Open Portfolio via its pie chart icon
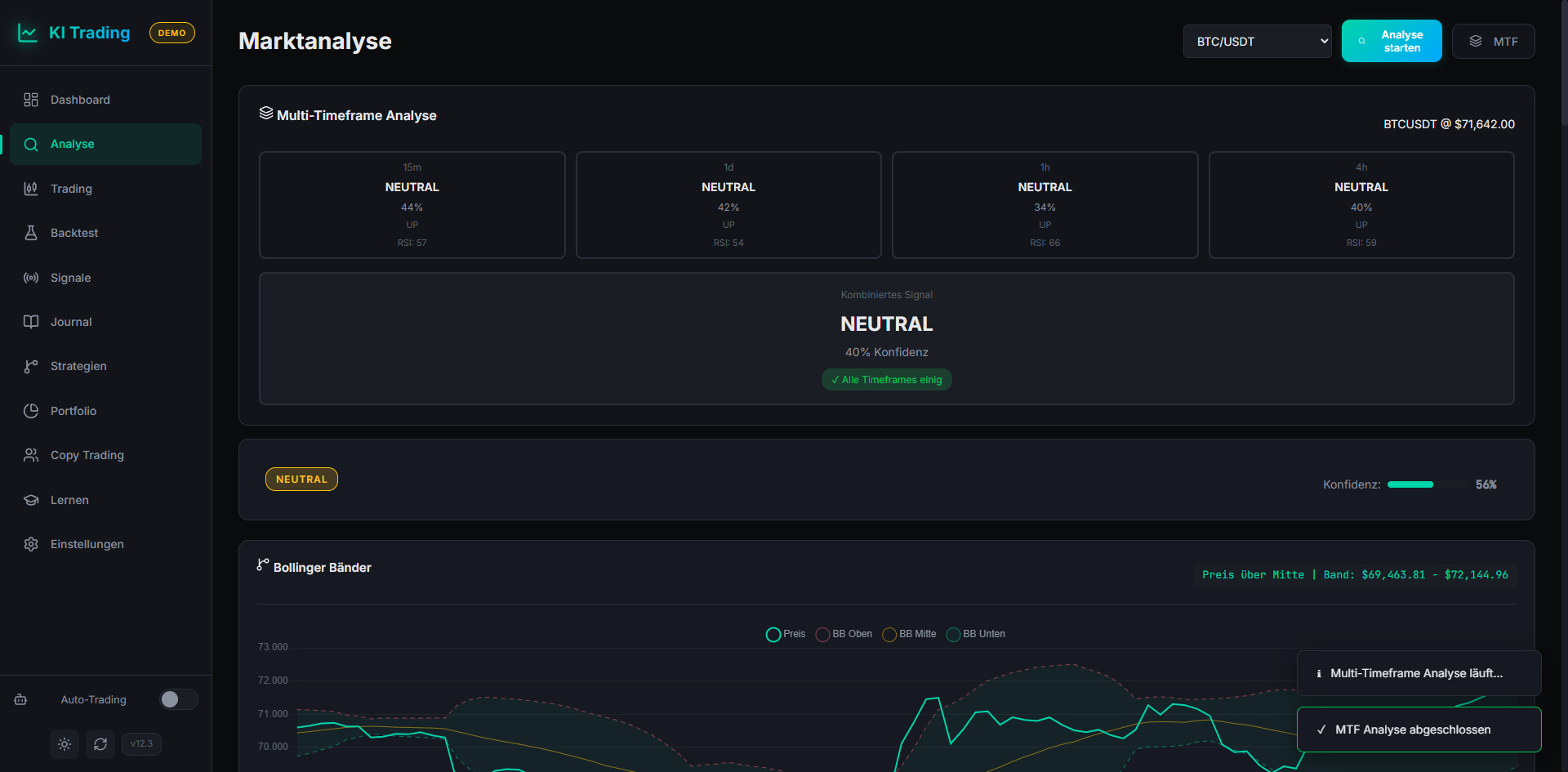Viewport: 1568px width, 772px height. 31,411
